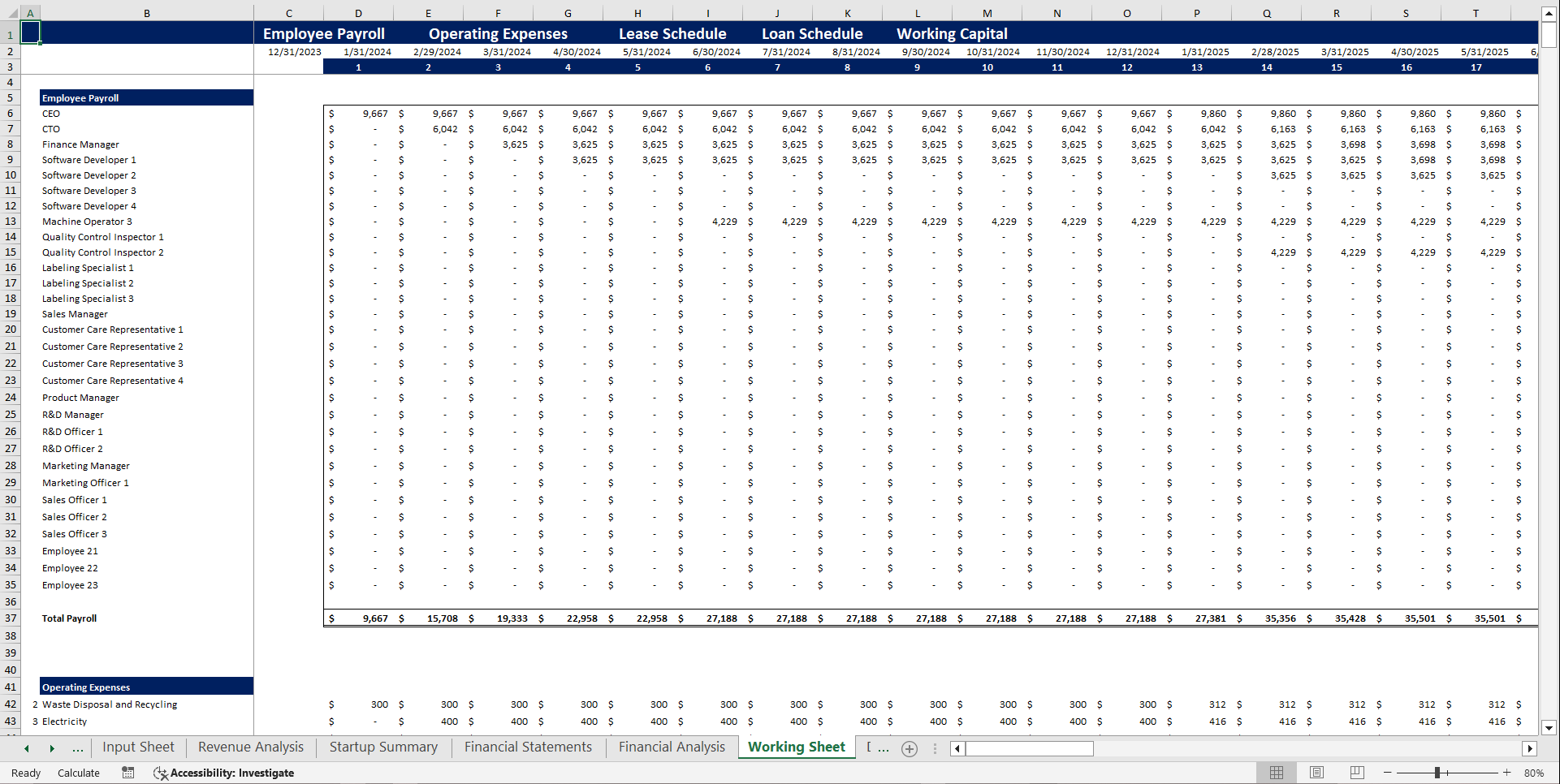Open the sheet list via the ellipsis before Input Sheet
This screenshot has width=1560, height=784.
78,748
